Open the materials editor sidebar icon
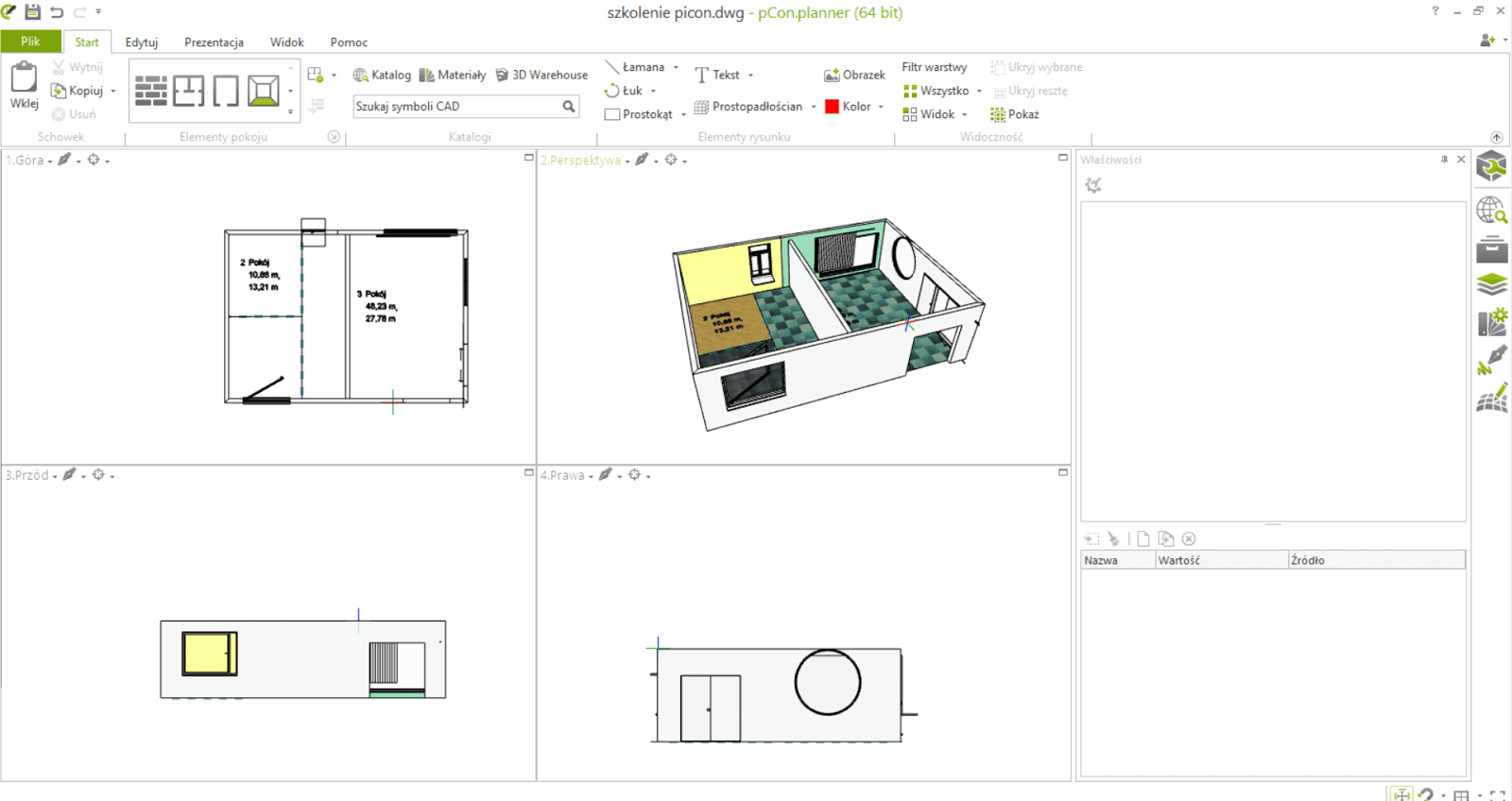 (x=1492, y=322)
